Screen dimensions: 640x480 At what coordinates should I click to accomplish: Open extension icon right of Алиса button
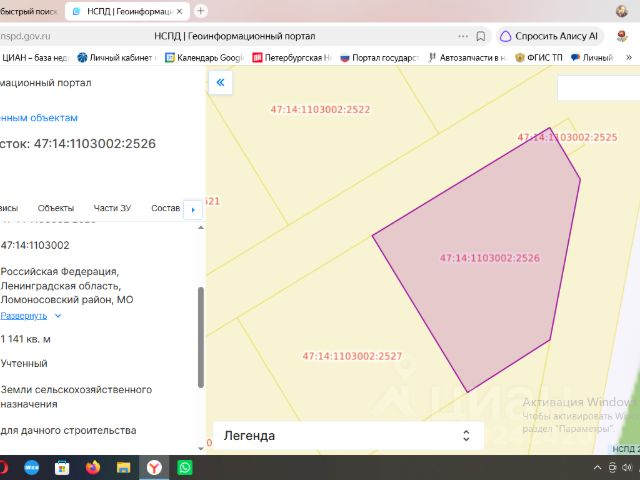tap(622, 36)
